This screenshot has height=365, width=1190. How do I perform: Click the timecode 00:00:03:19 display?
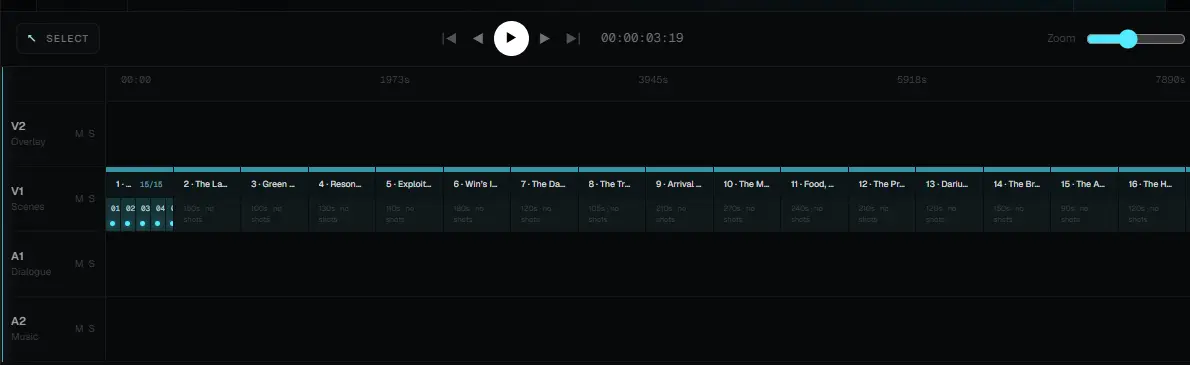(642, 38)
